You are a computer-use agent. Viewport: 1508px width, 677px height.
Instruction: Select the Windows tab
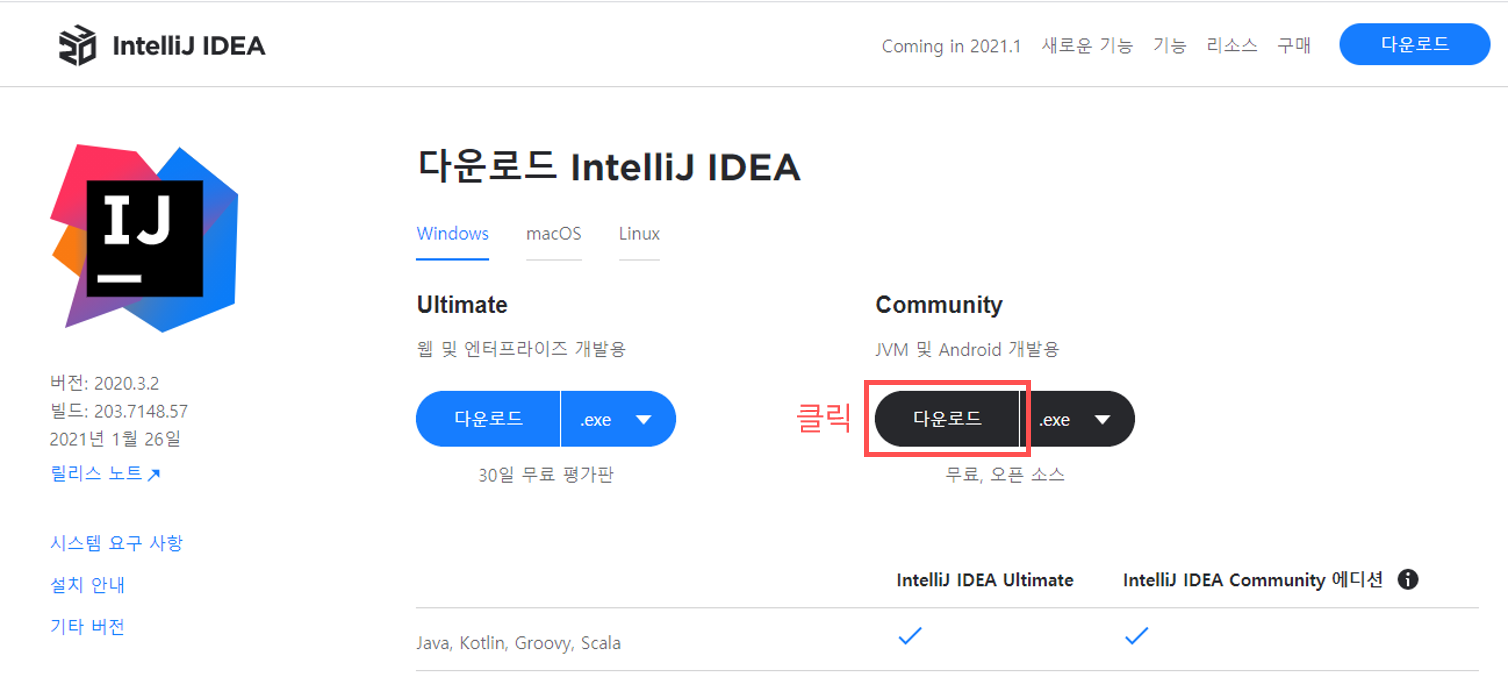tap(453, 233)
